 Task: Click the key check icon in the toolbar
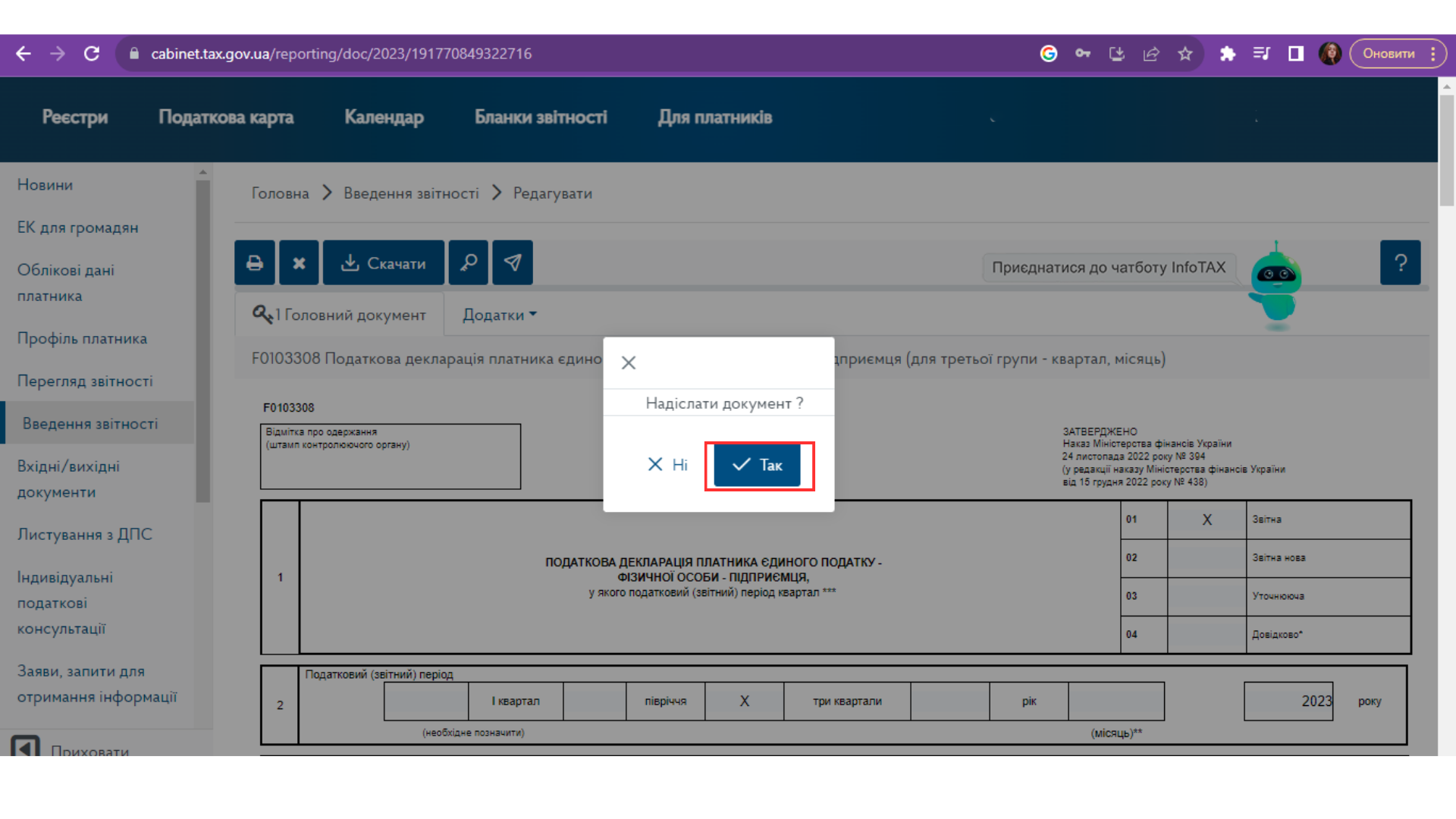click(468, 263)
